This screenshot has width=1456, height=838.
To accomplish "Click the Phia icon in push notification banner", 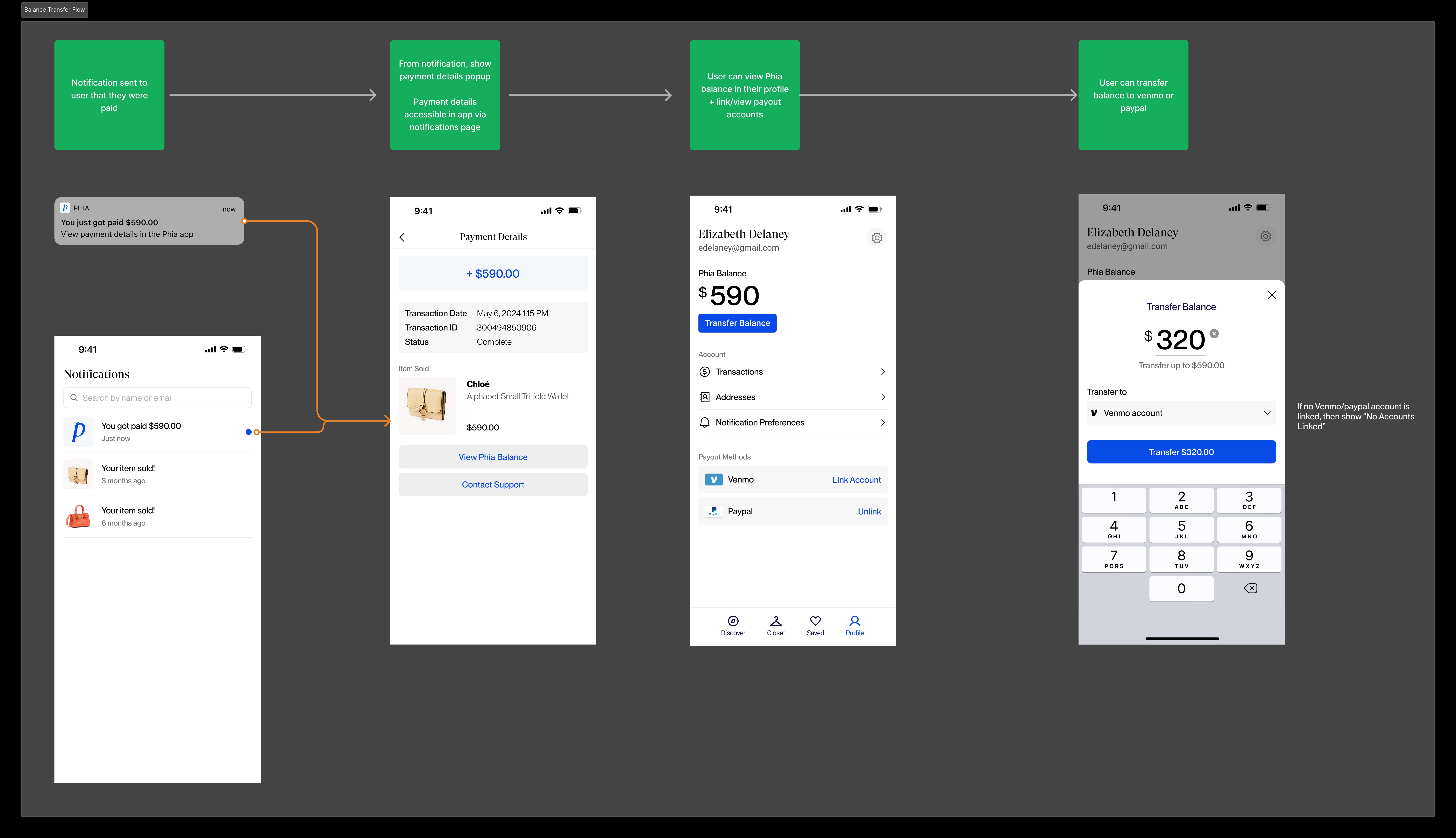I will (65, 208).
